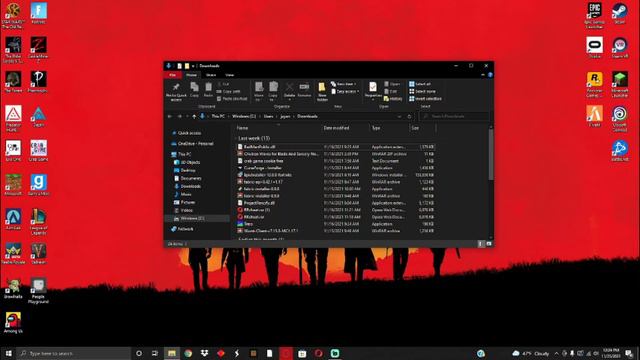Image resolution: width=640 pixels, height=360 pixels.
Task: Click 'This PC' in the address breadcrumb
Action: (218, 116)
